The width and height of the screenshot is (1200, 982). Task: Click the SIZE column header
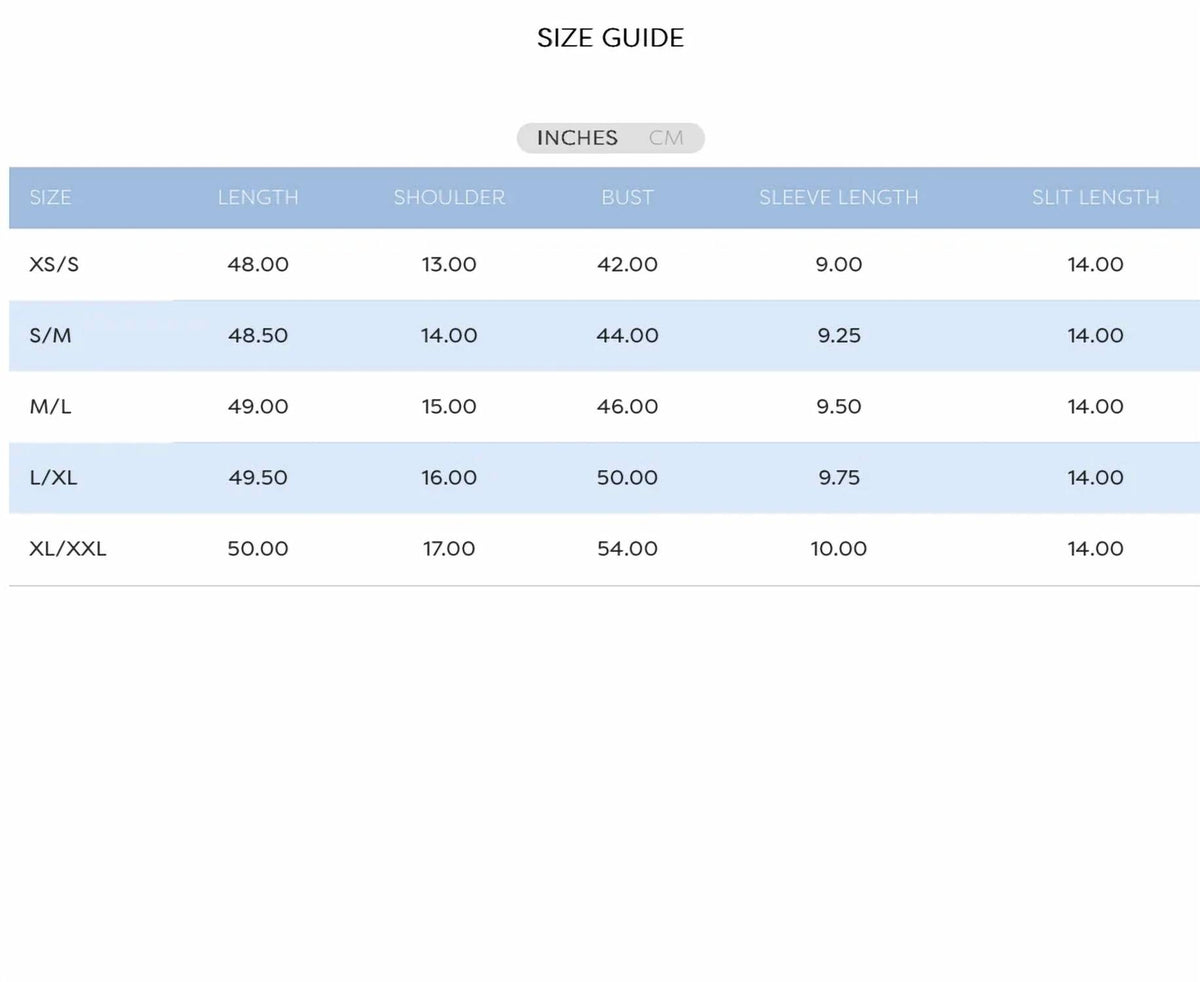(50, 198)
